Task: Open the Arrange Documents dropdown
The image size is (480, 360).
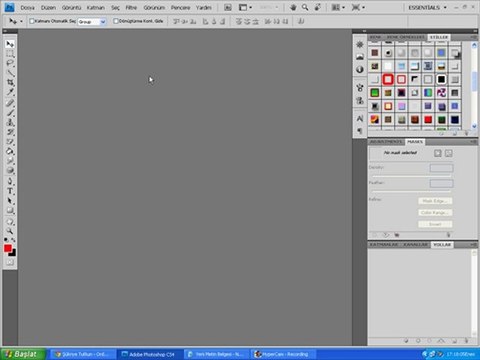Action: click(x=339, y=7)
